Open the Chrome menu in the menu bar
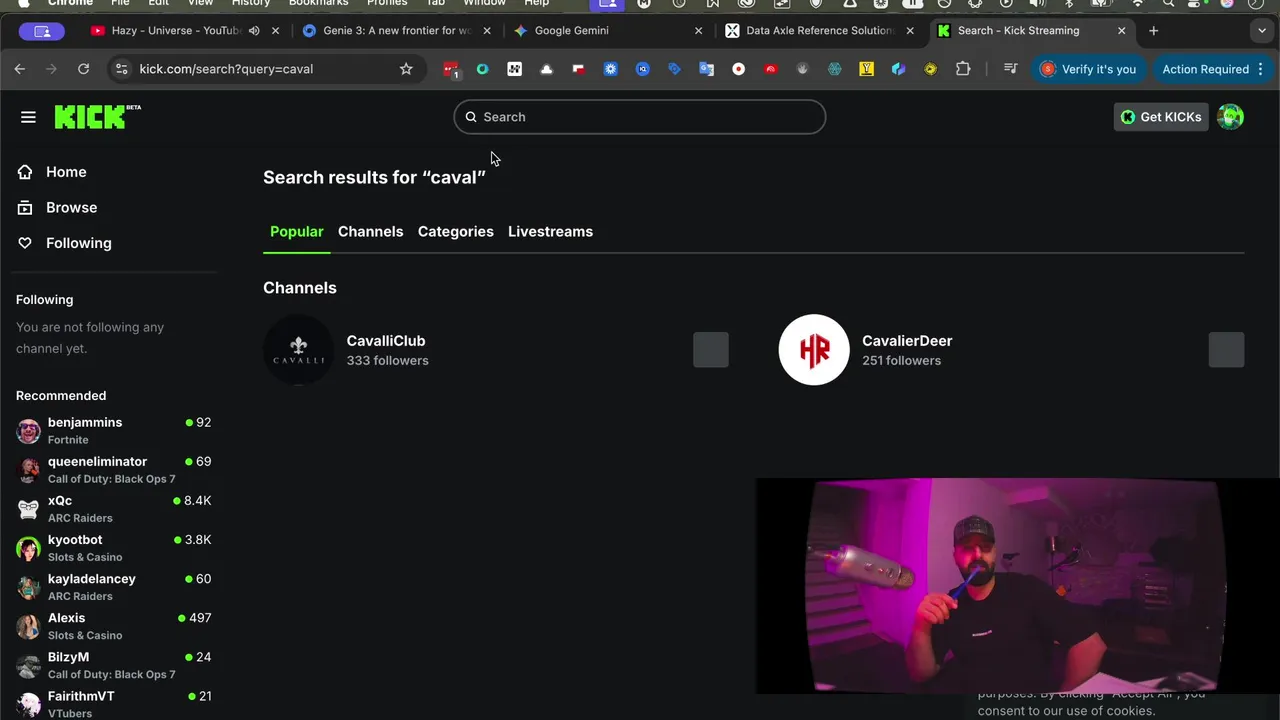This screenshot has height=720, width=1280. click(x=70, y=3)
